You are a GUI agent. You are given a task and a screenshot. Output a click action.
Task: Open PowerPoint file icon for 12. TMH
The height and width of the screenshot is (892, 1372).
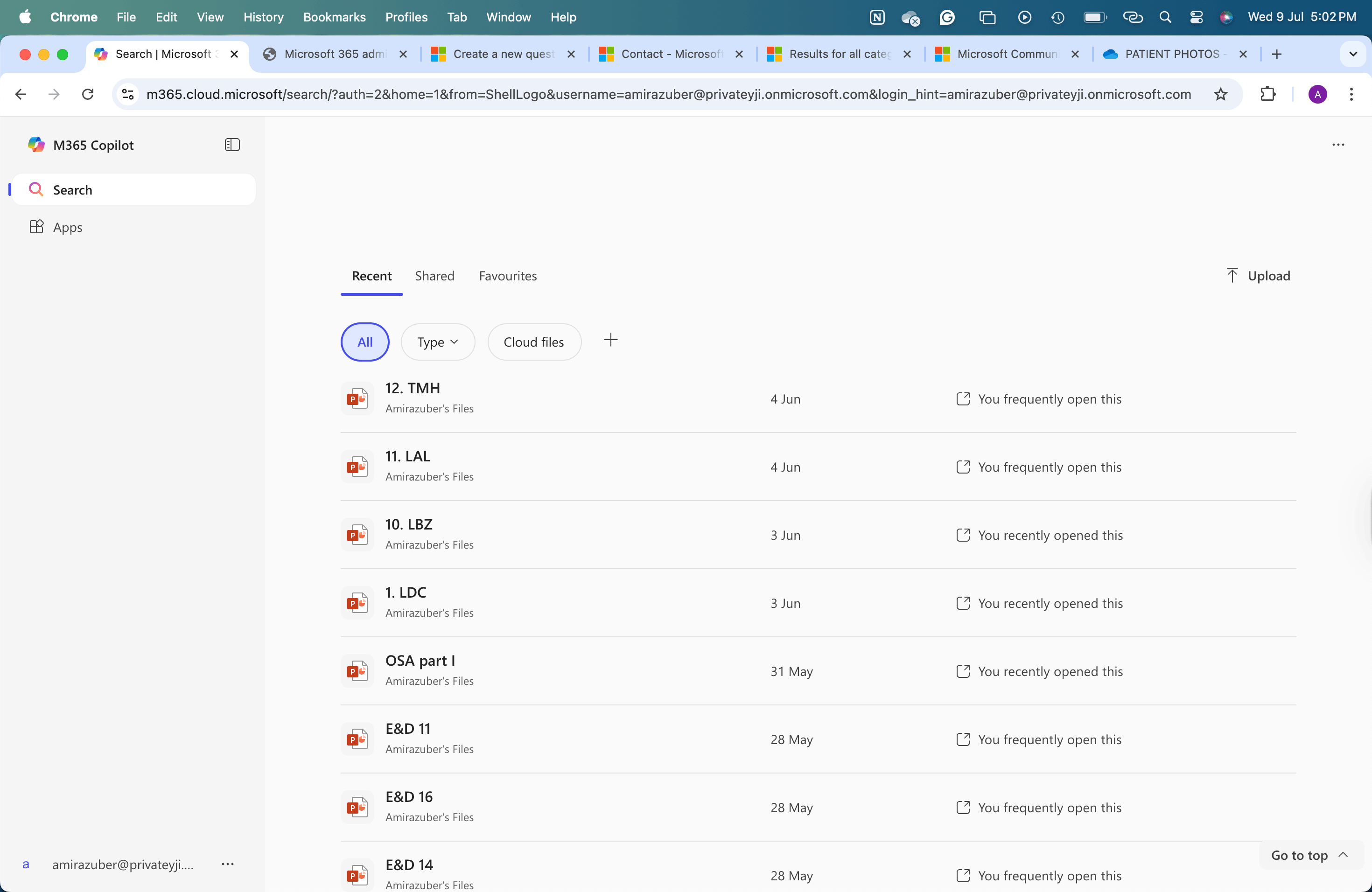[357, 398]
